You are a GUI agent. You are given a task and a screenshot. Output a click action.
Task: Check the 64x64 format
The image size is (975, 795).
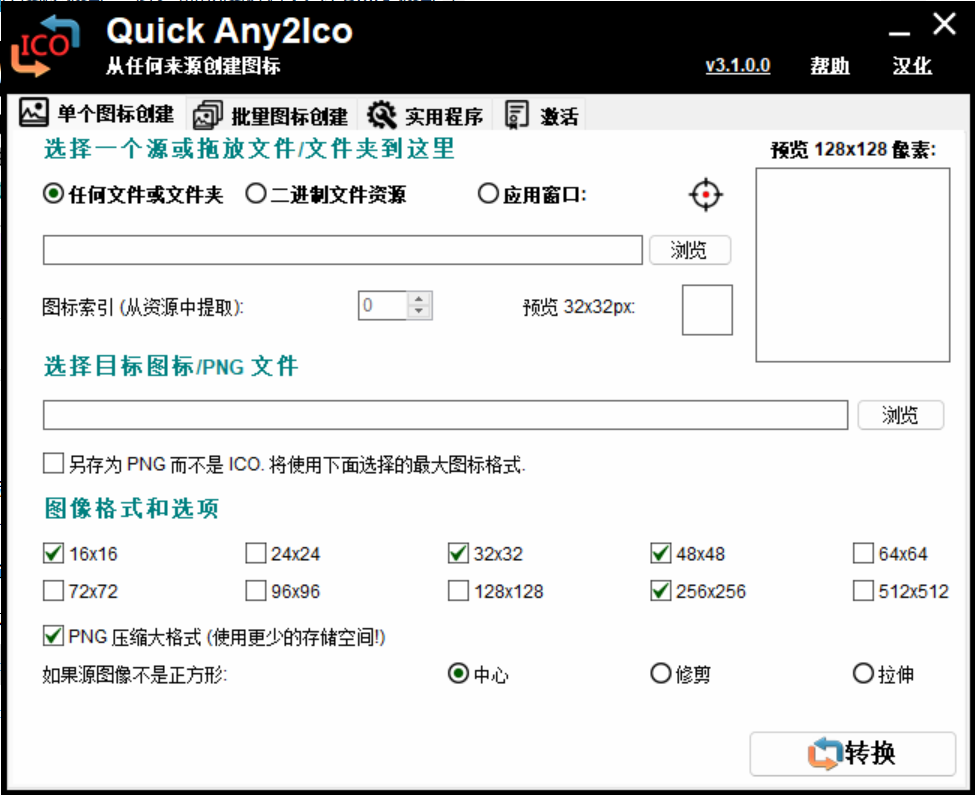863,553
